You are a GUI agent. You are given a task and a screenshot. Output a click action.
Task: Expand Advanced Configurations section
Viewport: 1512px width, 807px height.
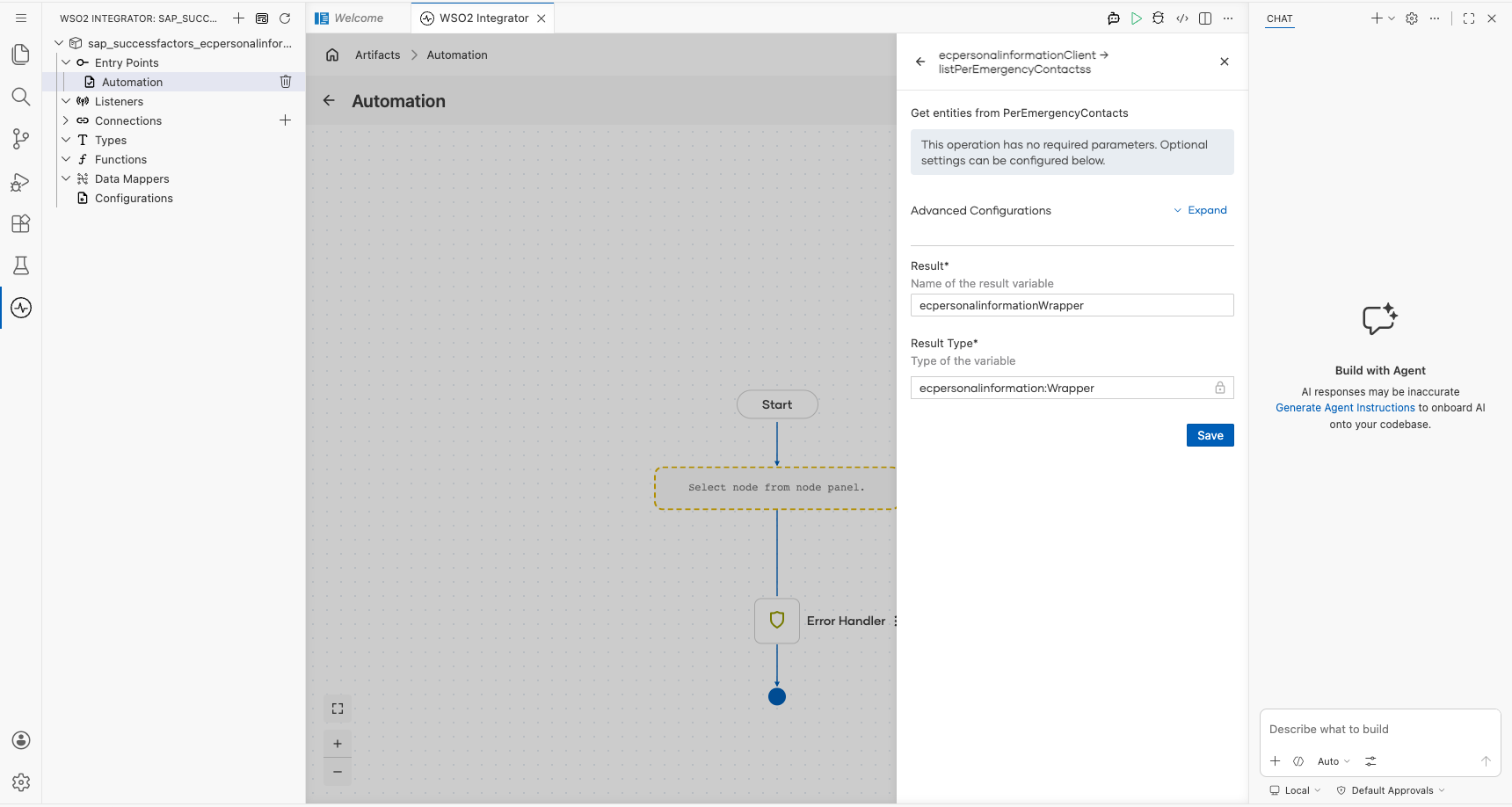[x=1201, y=210]
